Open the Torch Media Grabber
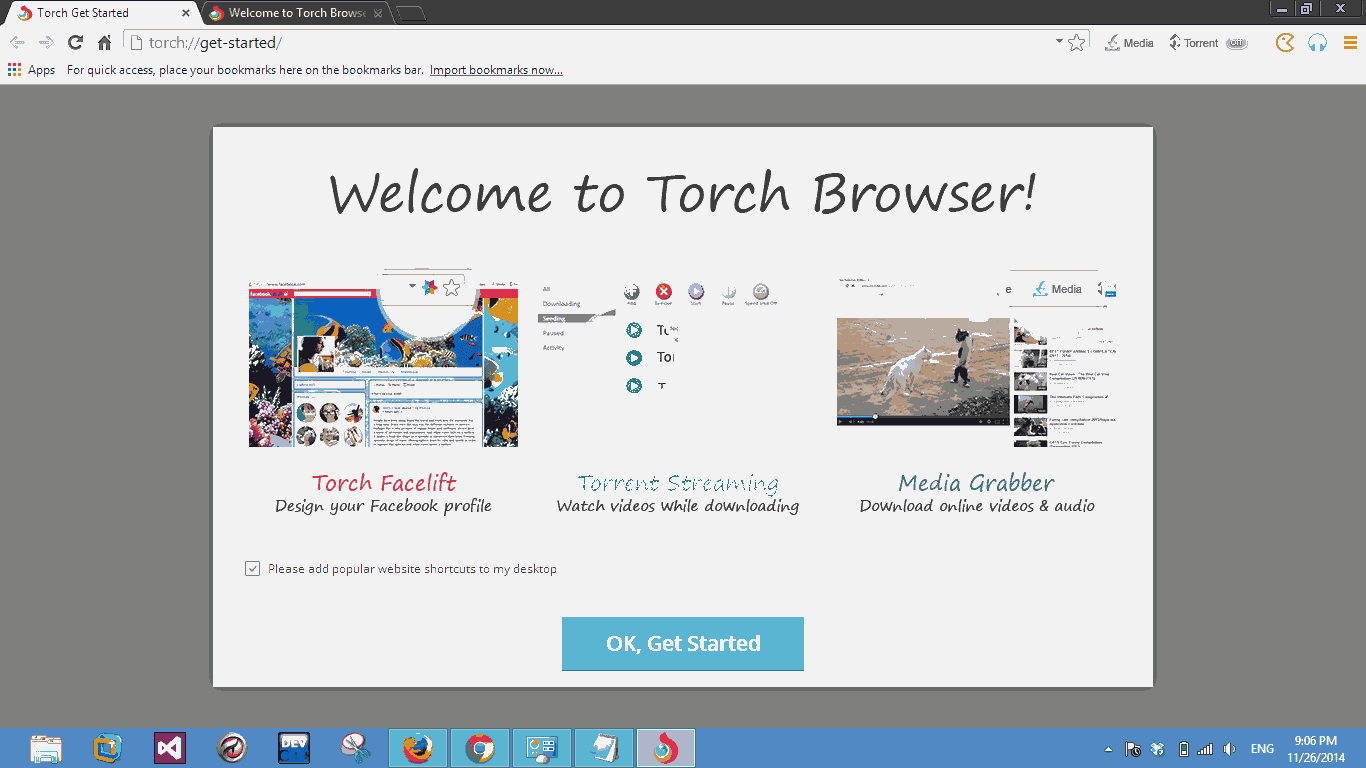The image size is (1366, 768). click(1128, 43)
